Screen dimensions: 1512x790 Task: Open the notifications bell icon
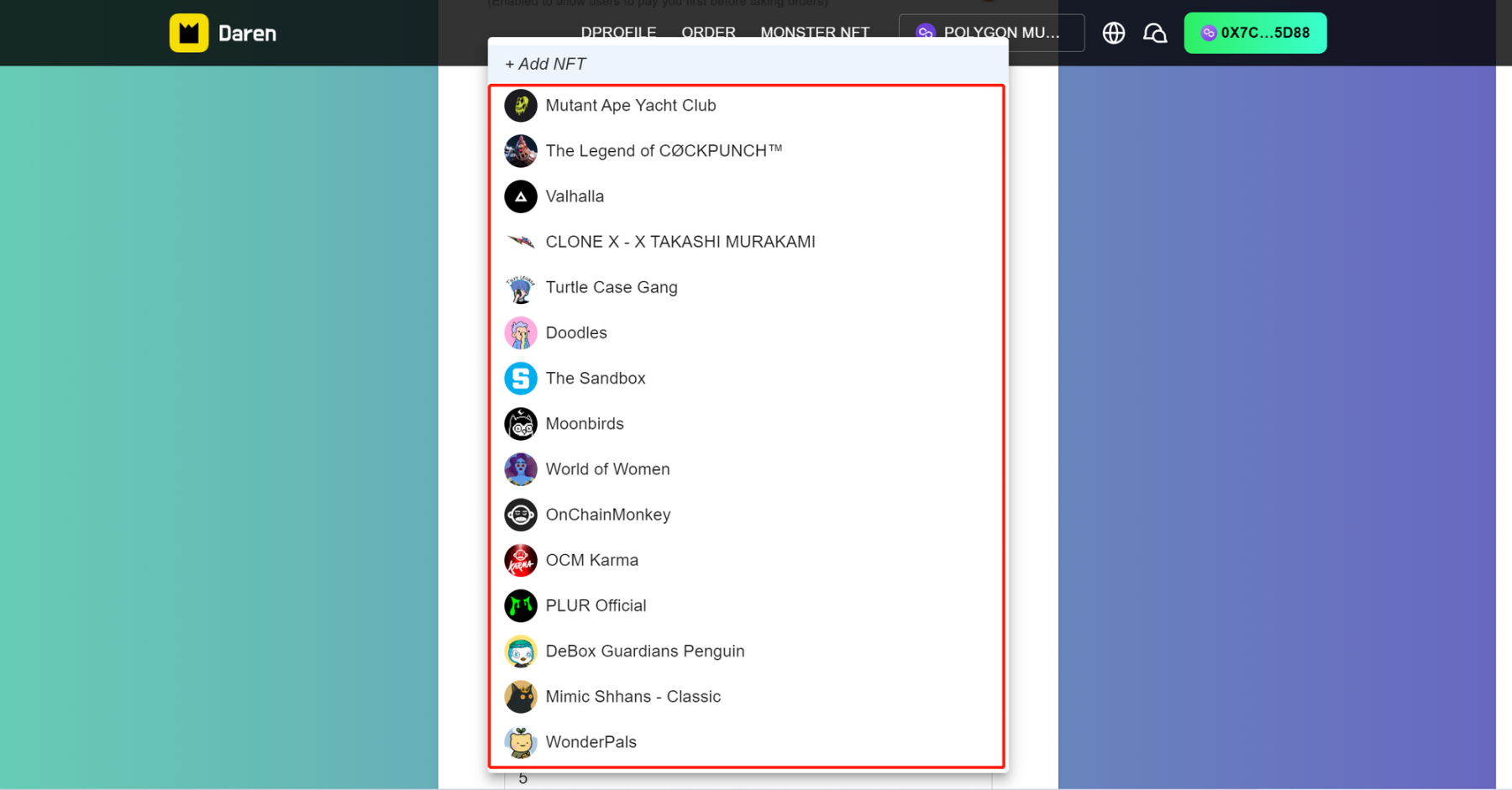click(1155, 33)
